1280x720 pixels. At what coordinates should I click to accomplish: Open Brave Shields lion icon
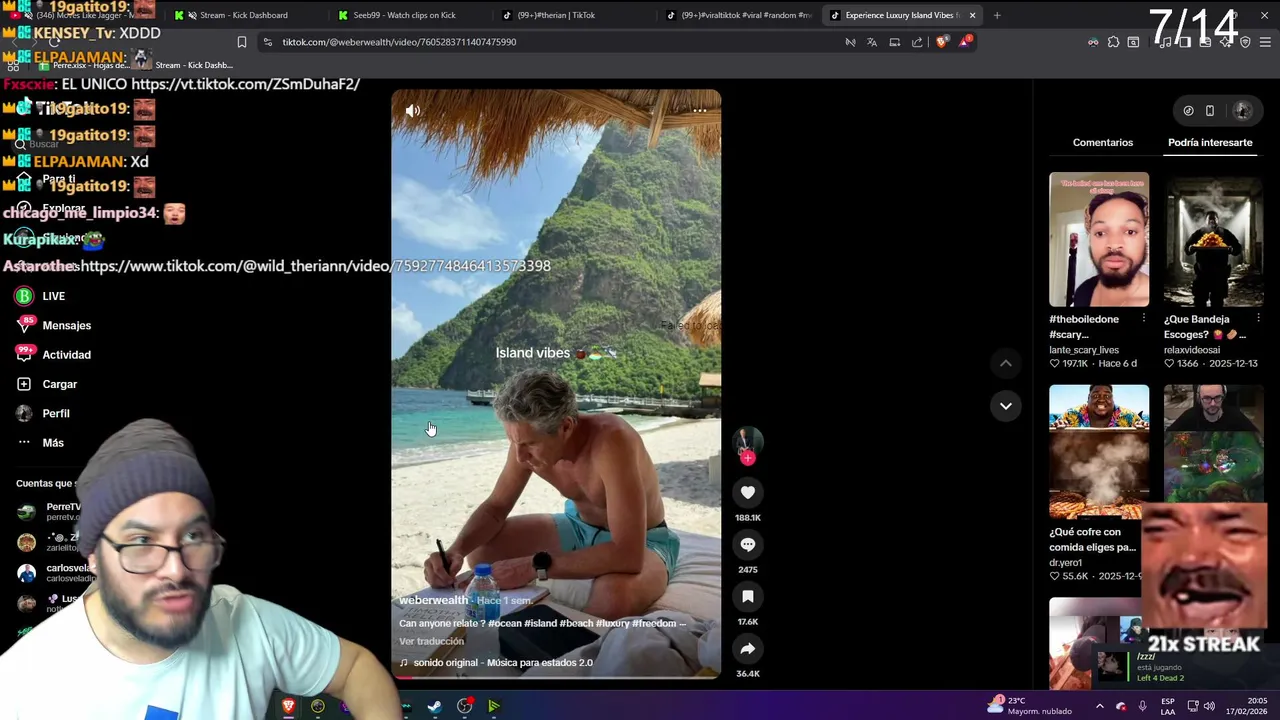(x=941, y=42)
